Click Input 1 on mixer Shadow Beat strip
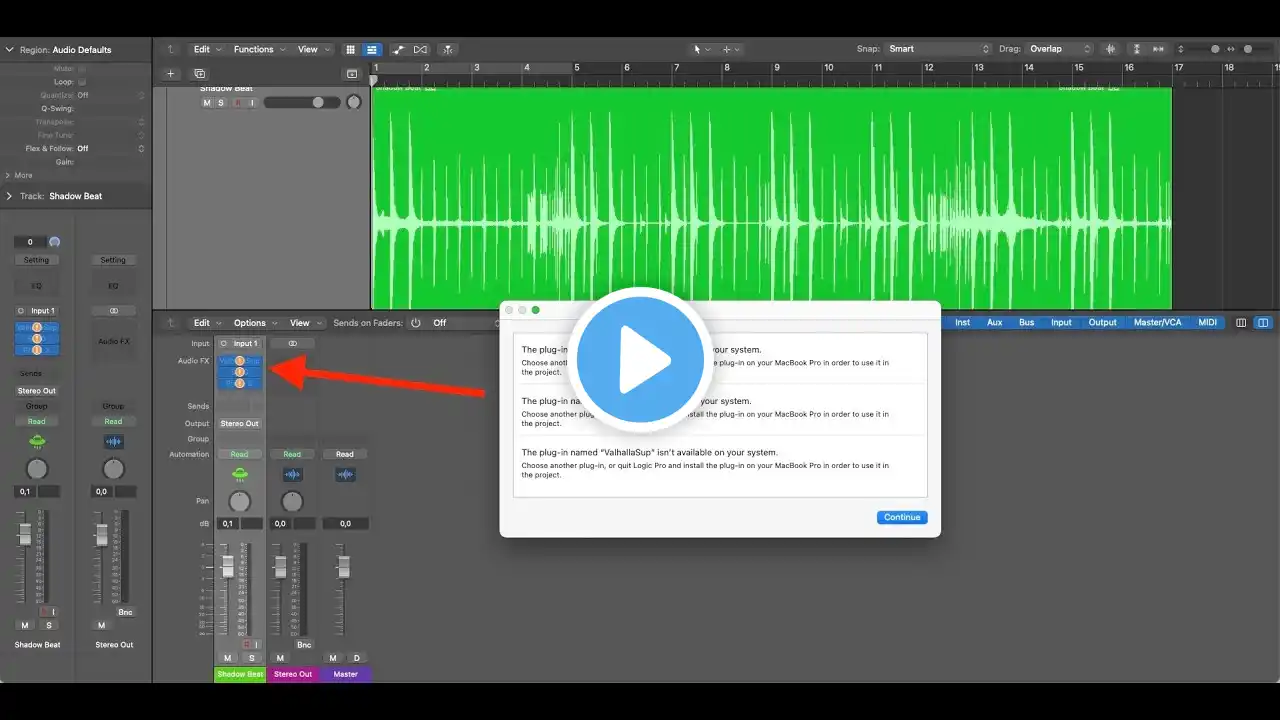Viewport: 1280px width, 720px height. [x=245, y=343]
